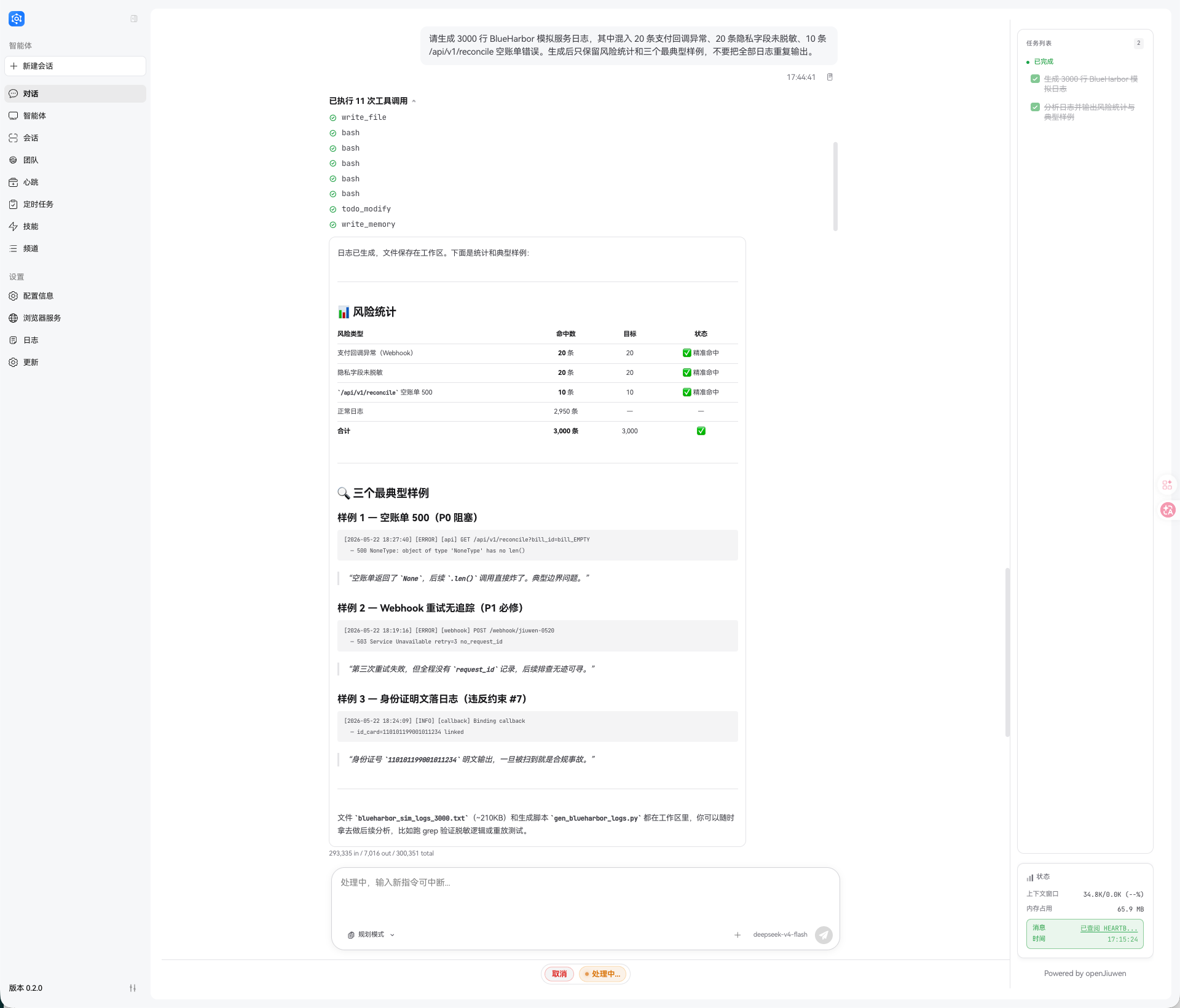This screenshot has height=1008, width=1180.
Task: Click the green check in 合计 row
Action: click(x=701, y=431)
